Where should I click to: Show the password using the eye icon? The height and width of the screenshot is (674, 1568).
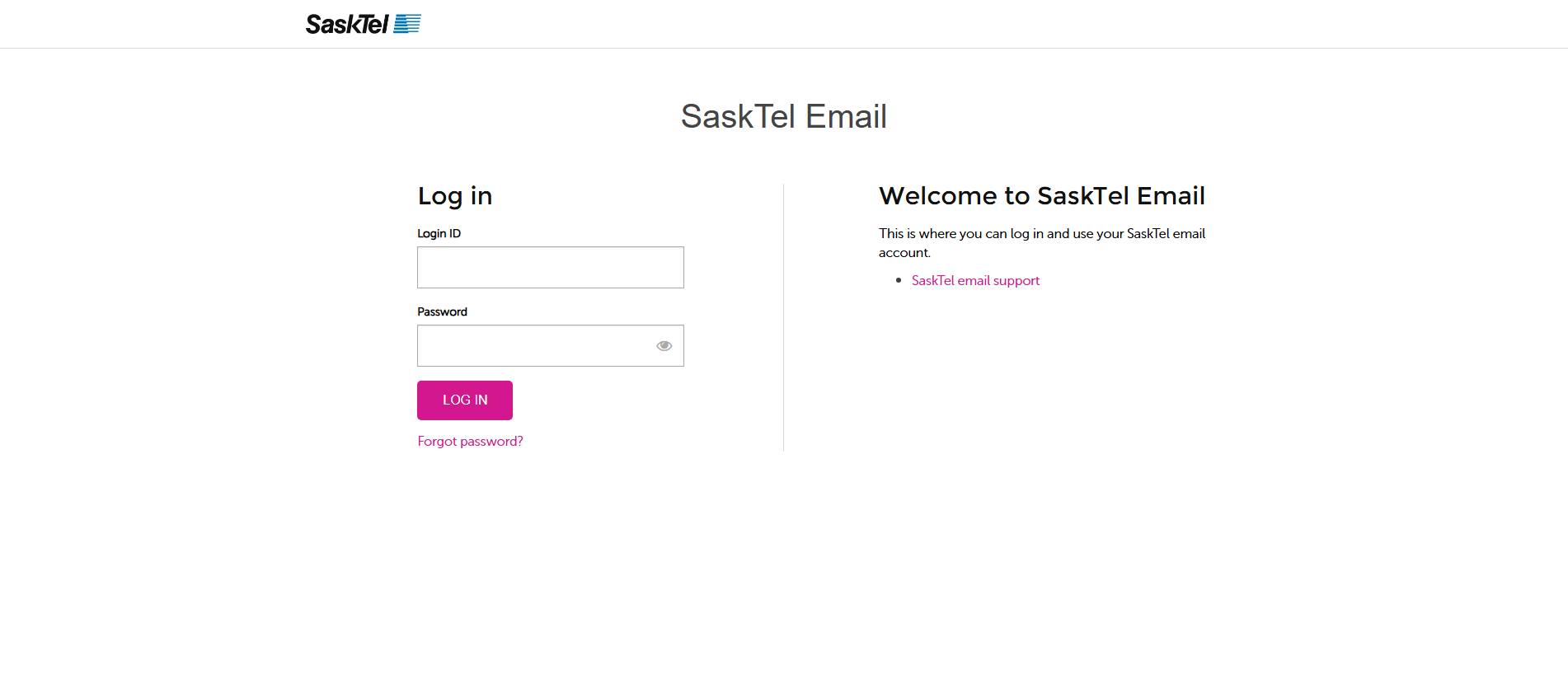tap(664, 346)
